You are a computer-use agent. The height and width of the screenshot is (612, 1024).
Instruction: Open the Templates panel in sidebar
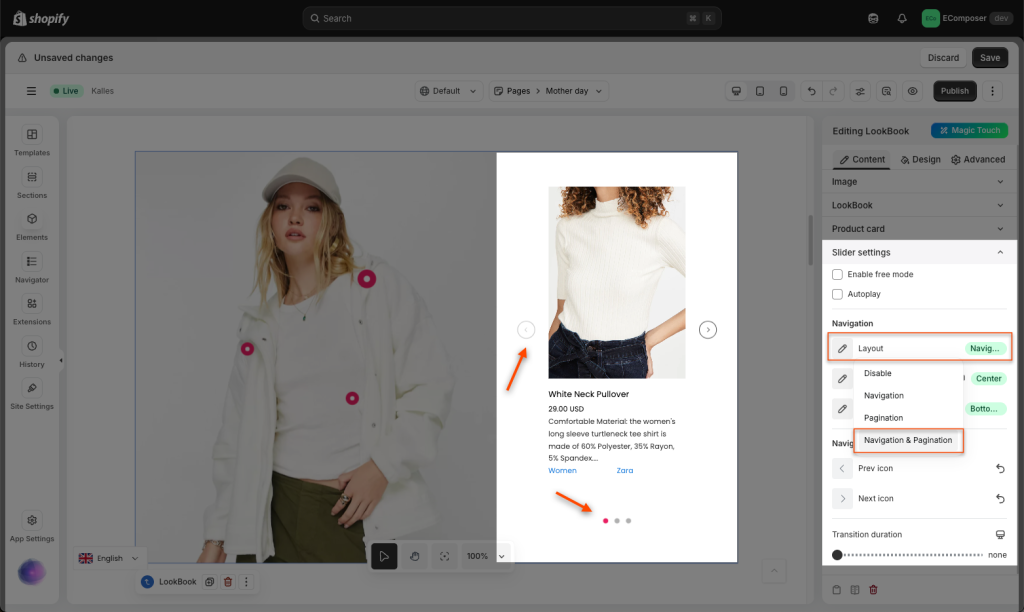pyautogui.click(x=32, y=141)
